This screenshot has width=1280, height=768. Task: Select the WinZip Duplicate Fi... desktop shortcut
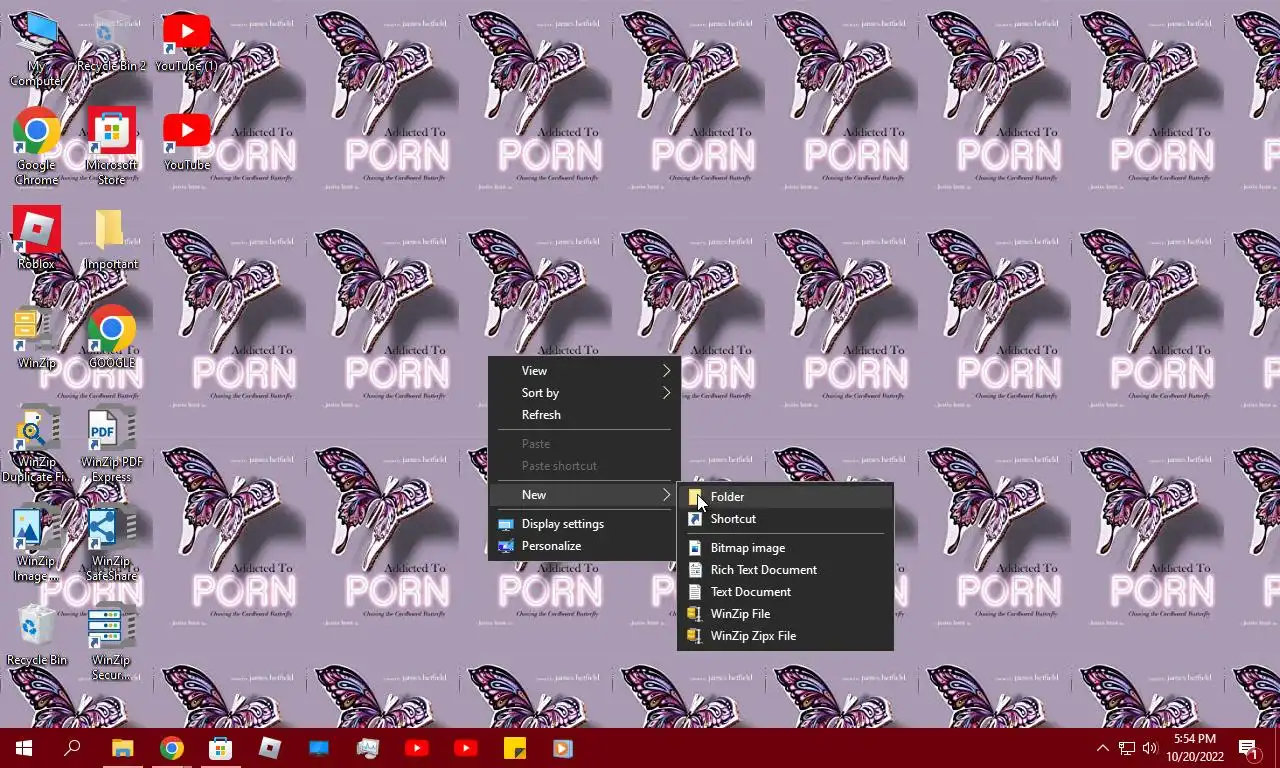(x=36, y=444)
